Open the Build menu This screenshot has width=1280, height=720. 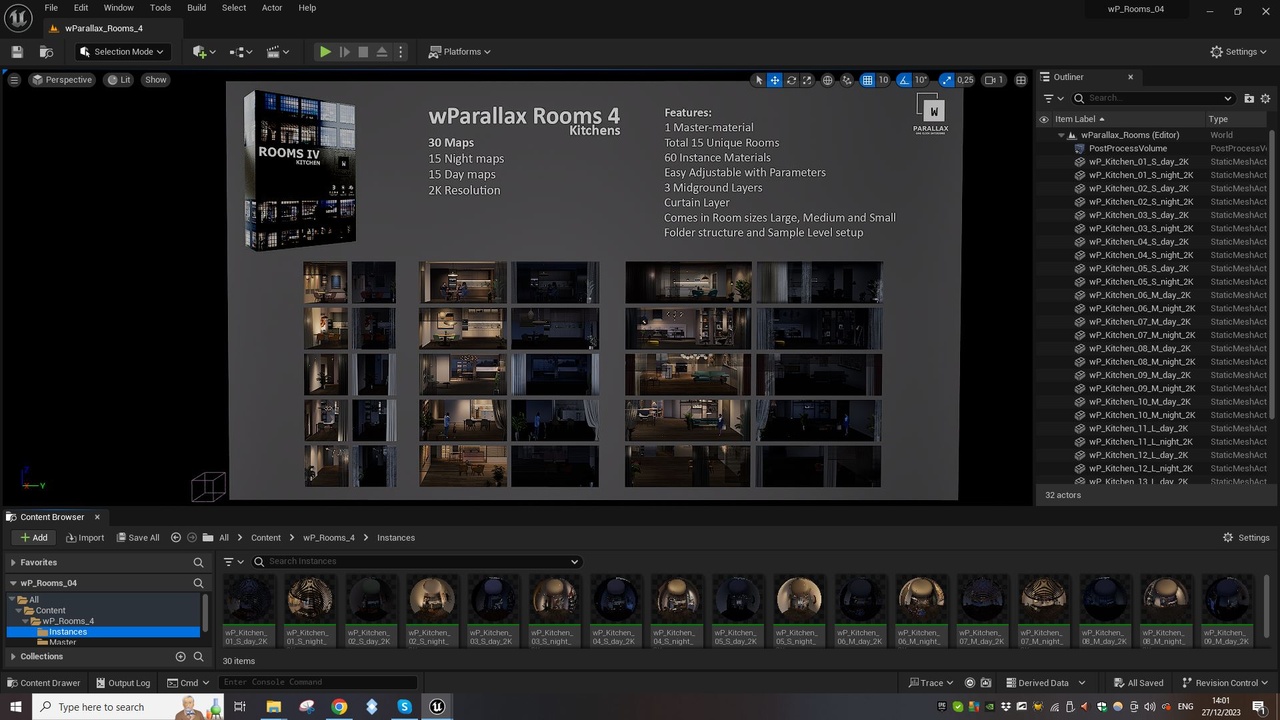196,8
